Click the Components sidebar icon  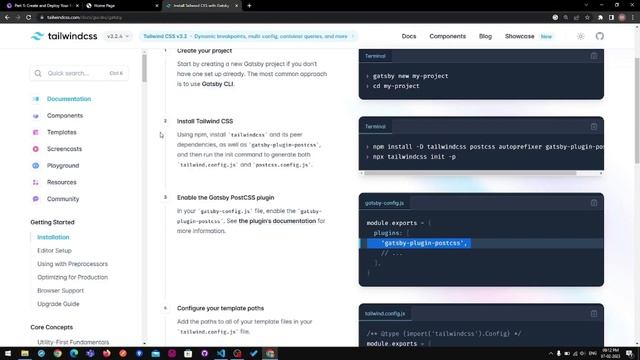point(36,116)
